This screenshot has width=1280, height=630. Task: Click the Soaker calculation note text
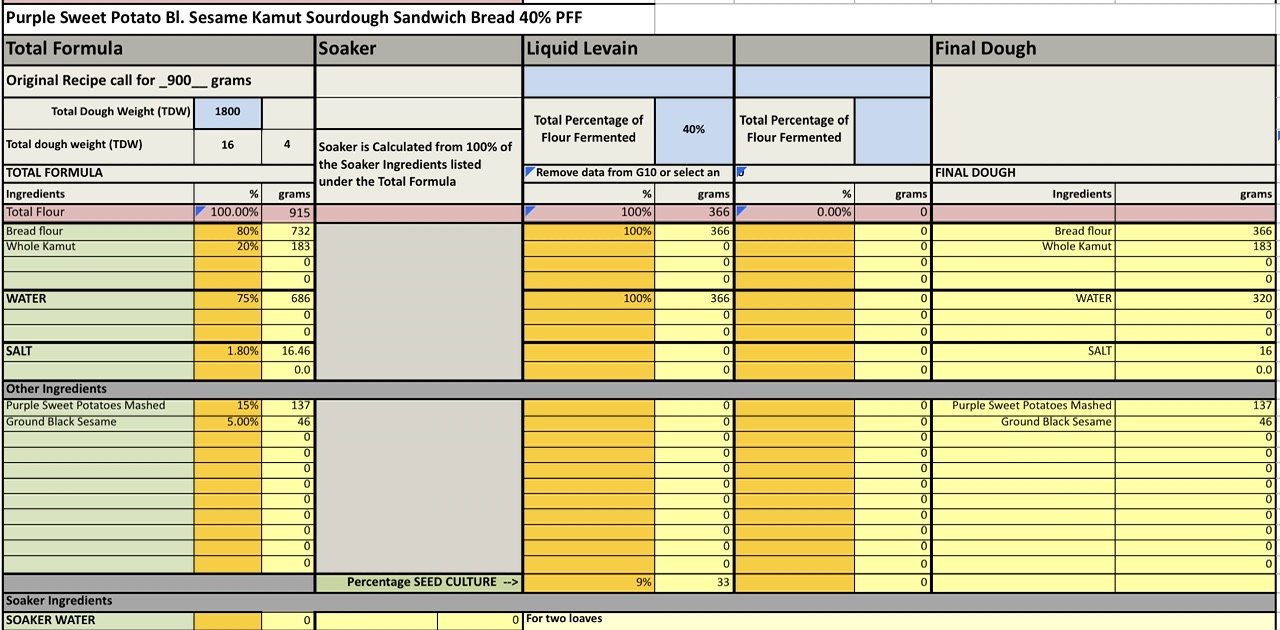click(418, 164)
